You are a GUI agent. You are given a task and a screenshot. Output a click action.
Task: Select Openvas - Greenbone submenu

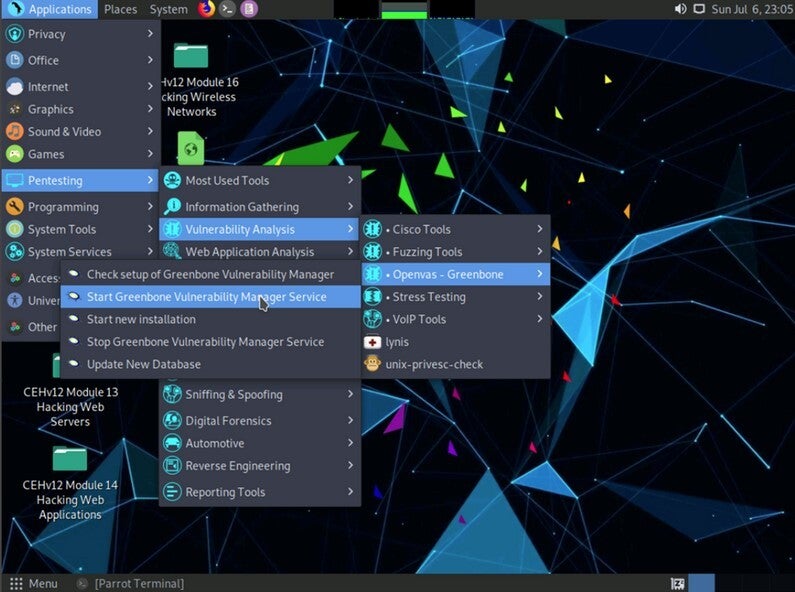(456, 274)
